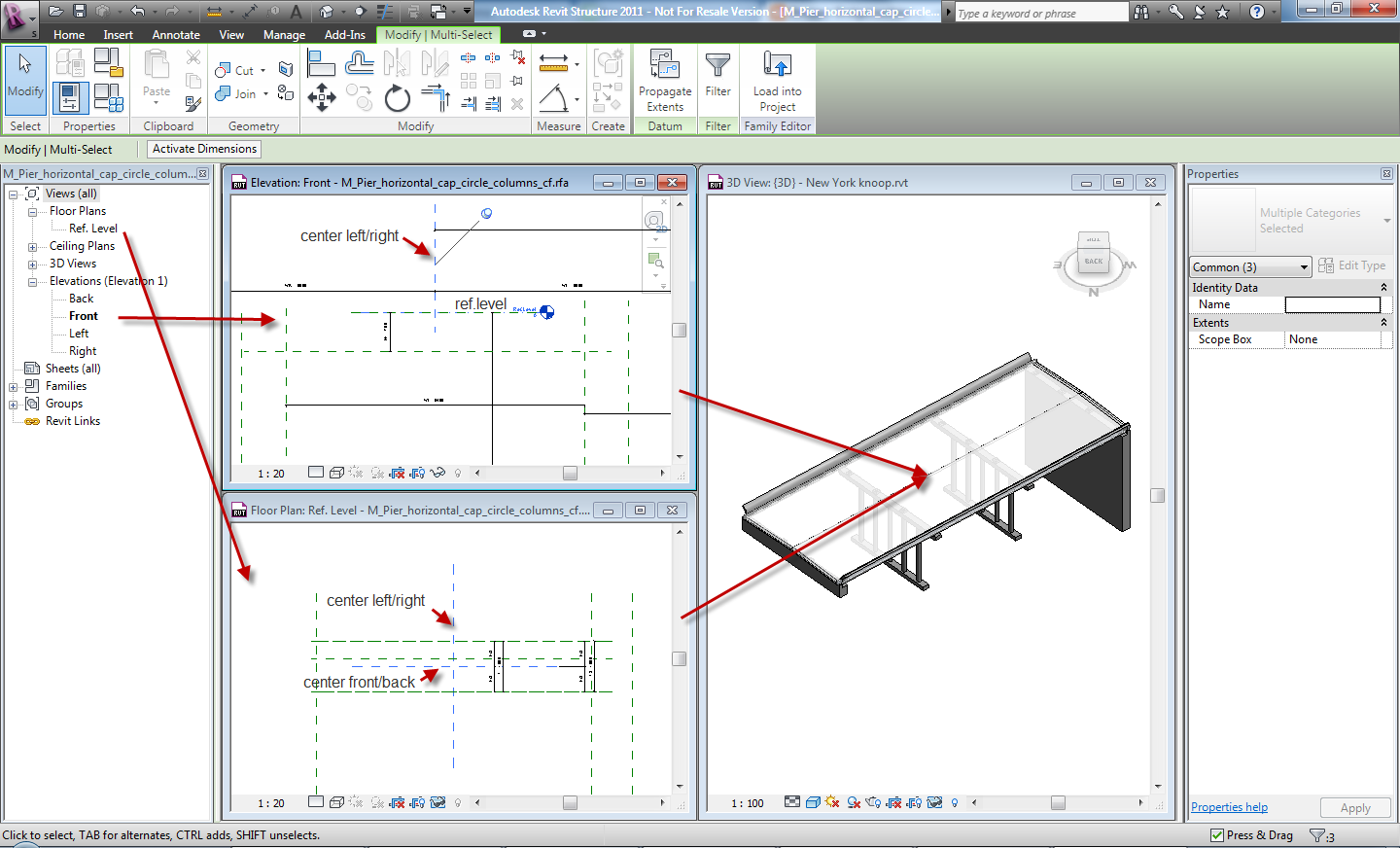The height and width of the screenshot is (848, 1400).
Task: Toggle detail level in floor plan control bar
Action: [316, 801]
